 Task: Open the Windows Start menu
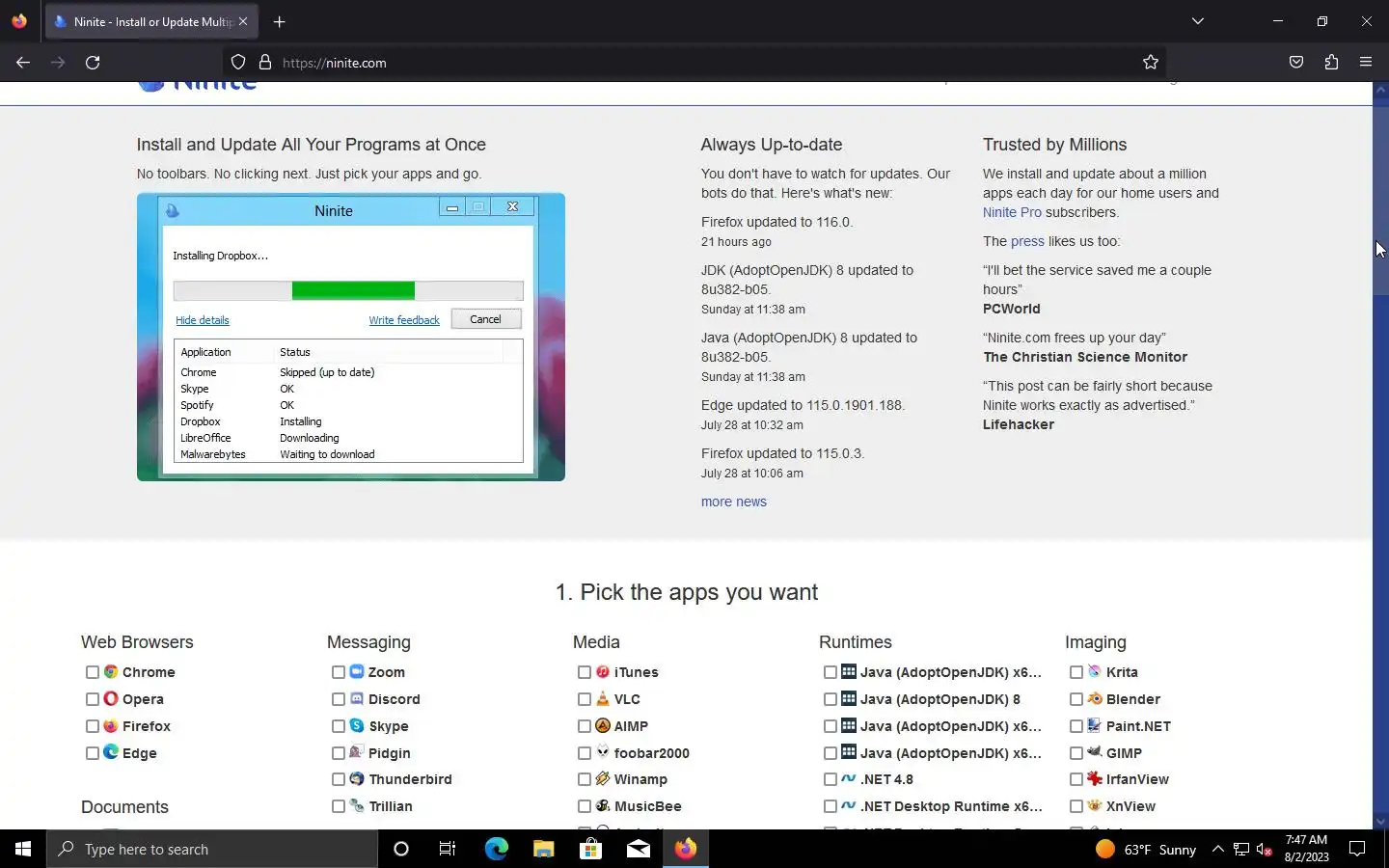23,849
